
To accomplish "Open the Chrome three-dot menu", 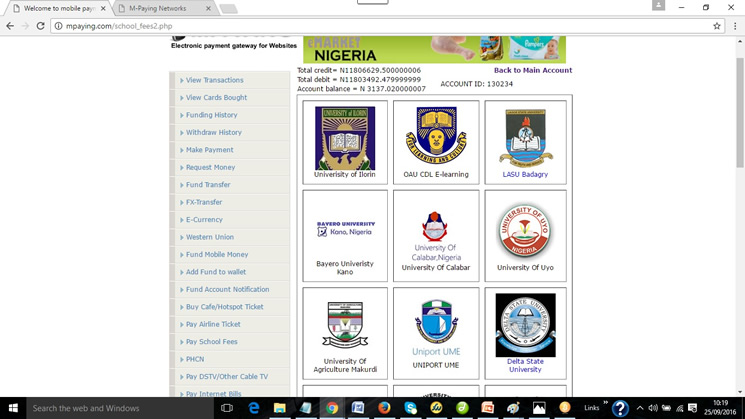I will tap(735, 26).
